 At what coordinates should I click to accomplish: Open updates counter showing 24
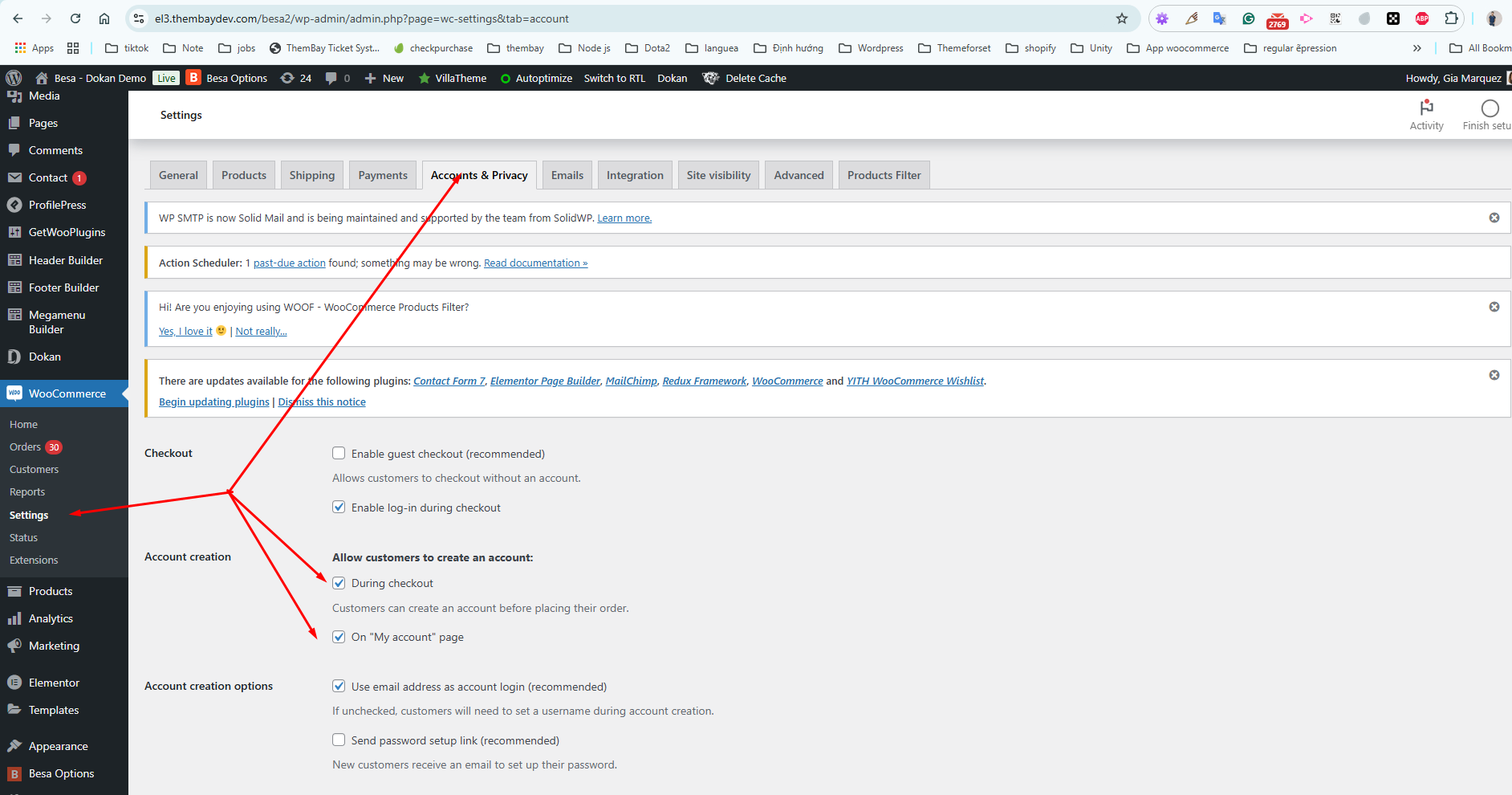click(295, 78)
